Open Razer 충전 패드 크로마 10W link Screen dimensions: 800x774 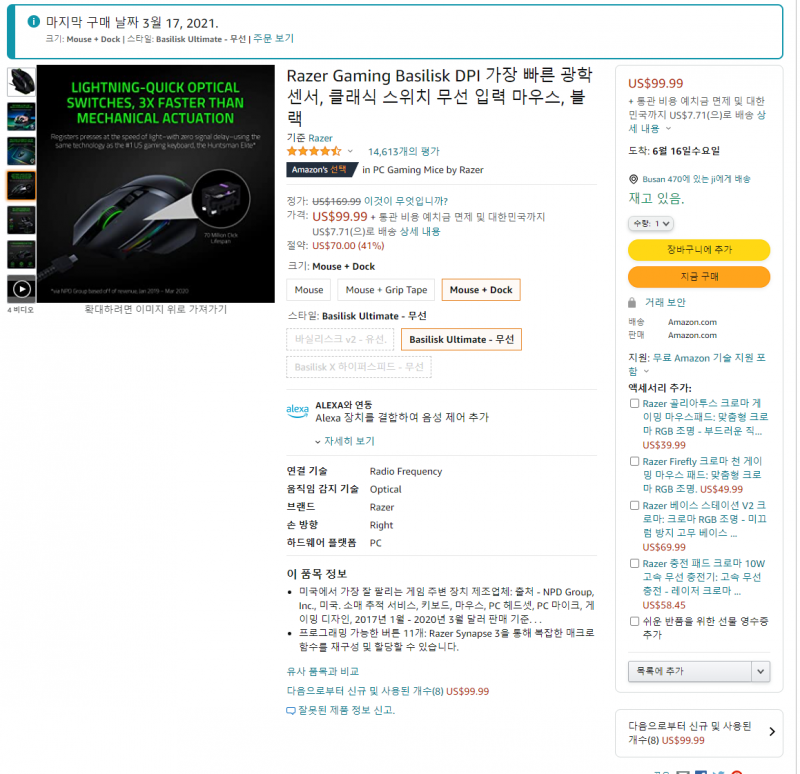click(704, 577)
